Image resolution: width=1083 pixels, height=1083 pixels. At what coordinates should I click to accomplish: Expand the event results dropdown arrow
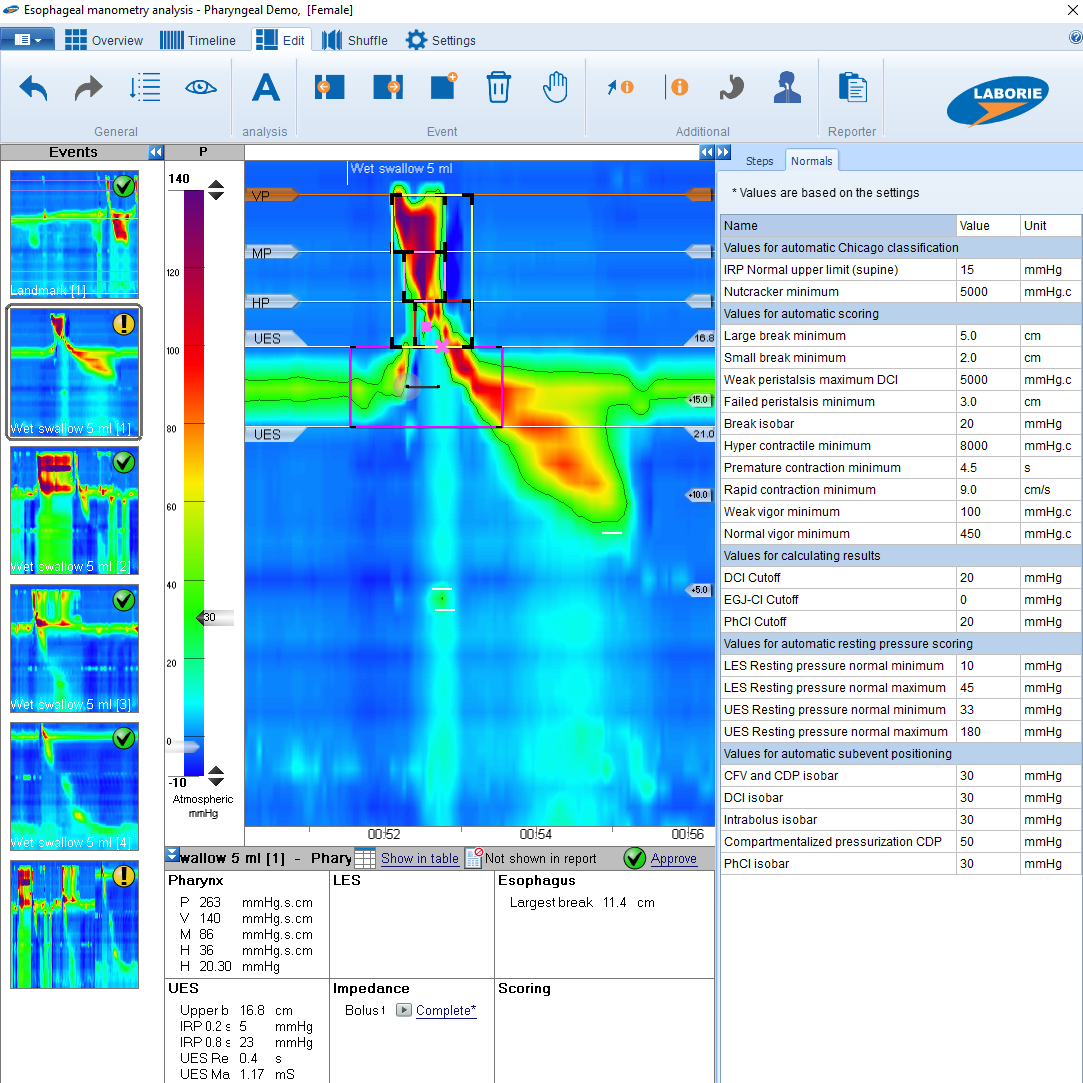172,855
